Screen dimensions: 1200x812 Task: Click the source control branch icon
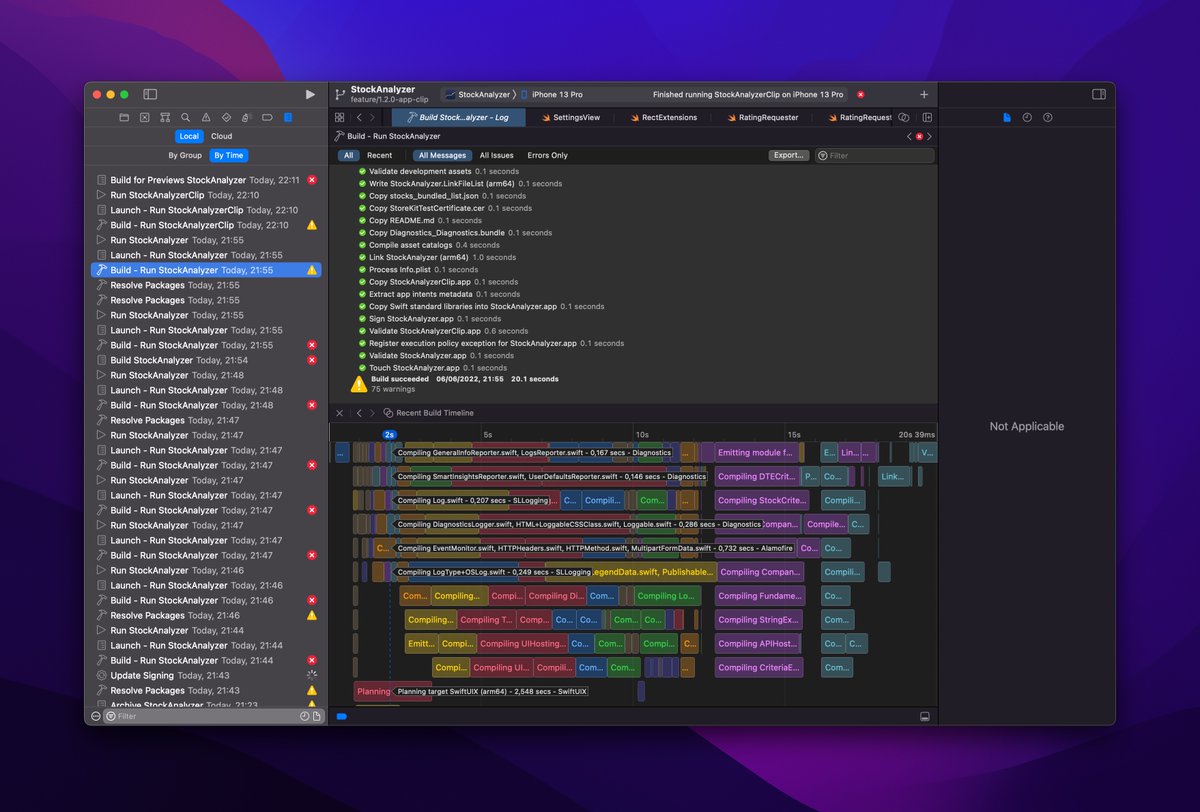340,94
